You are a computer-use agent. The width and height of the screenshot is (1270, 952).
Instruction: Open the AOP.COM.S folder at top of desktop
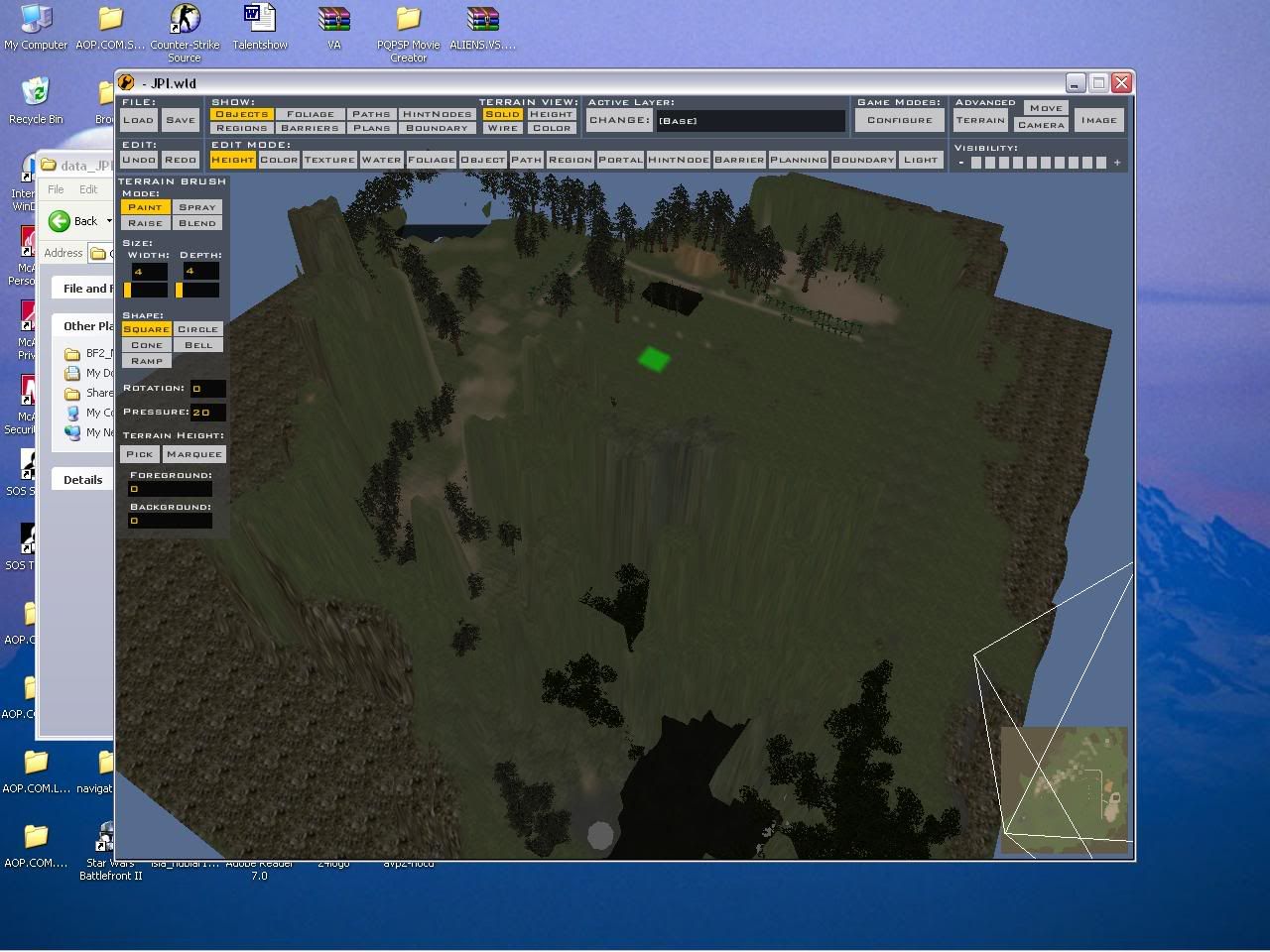click(x=110, y=27)
